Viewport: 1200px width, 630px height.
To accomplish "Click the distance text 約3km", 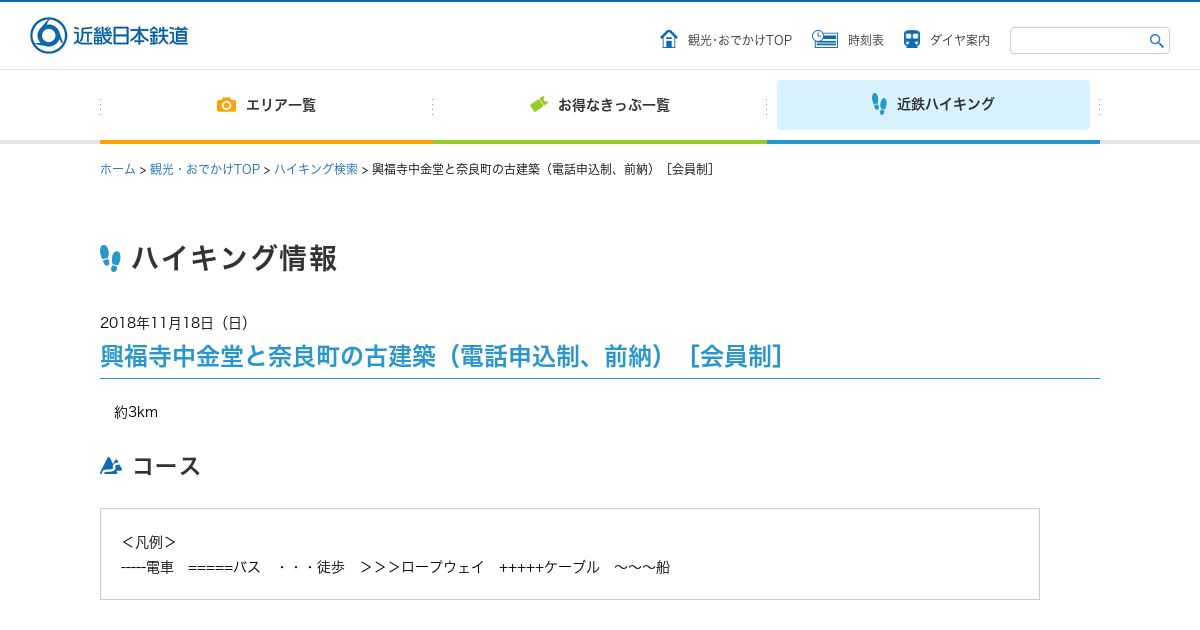I will 136,412.
